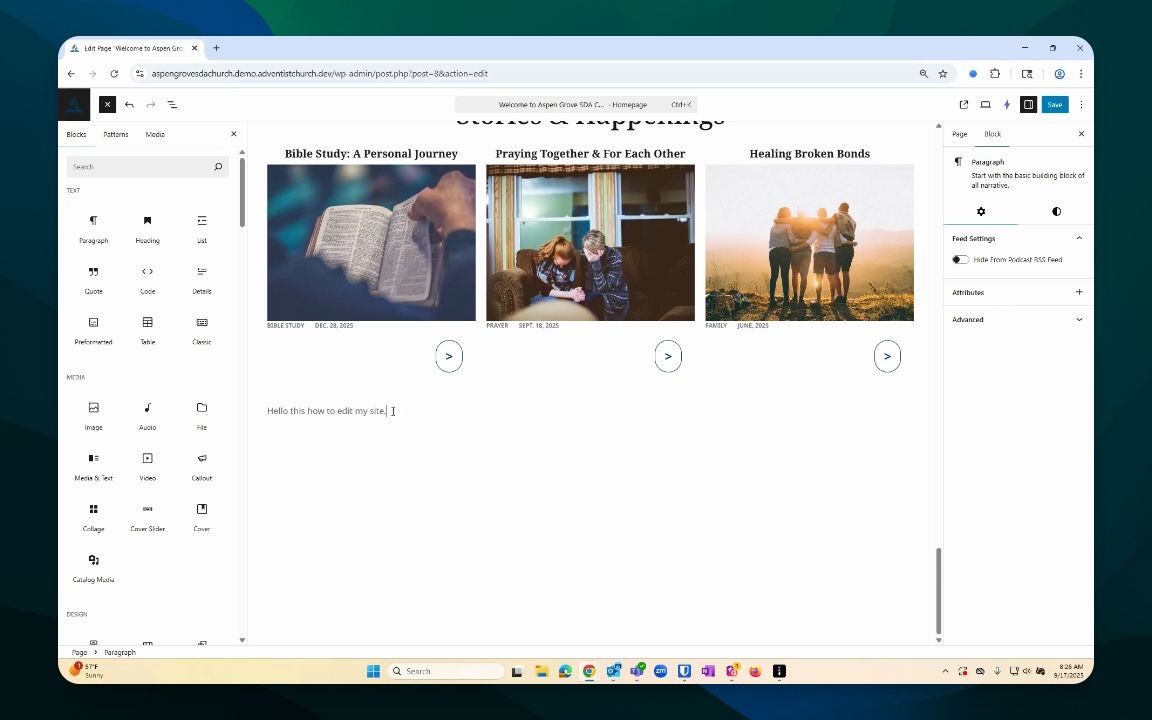This screenshot has width=1152, height=720.
Task: Toggle Hide From Podcast RSS Feed
Action: (x=960, y=260)
